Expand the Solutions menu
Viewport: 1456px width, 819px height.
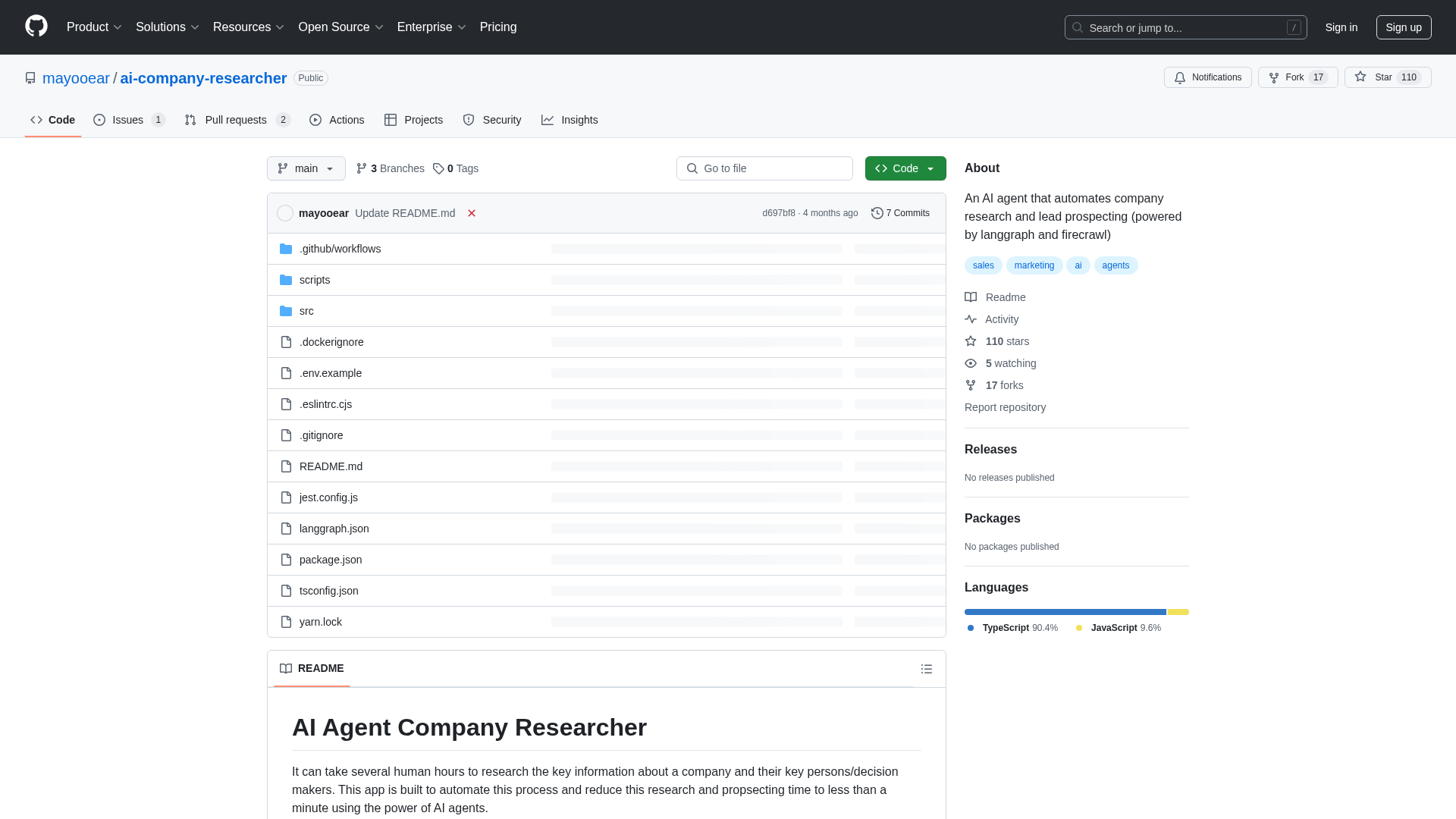click(167, 27)
